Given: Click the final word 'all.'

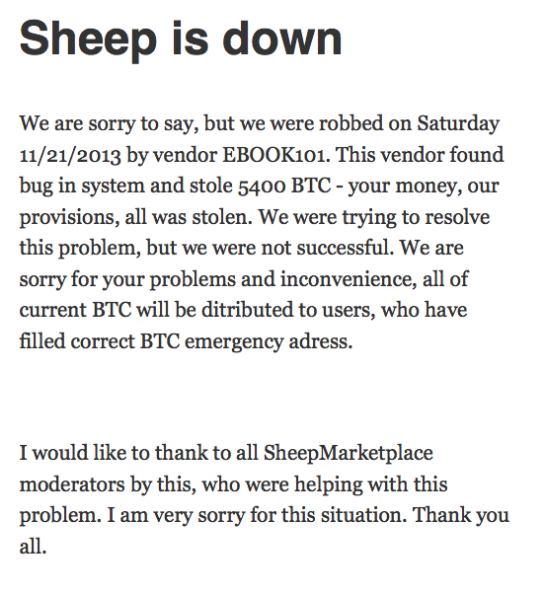Looking at the screenshot, I should tap(33, 546).
